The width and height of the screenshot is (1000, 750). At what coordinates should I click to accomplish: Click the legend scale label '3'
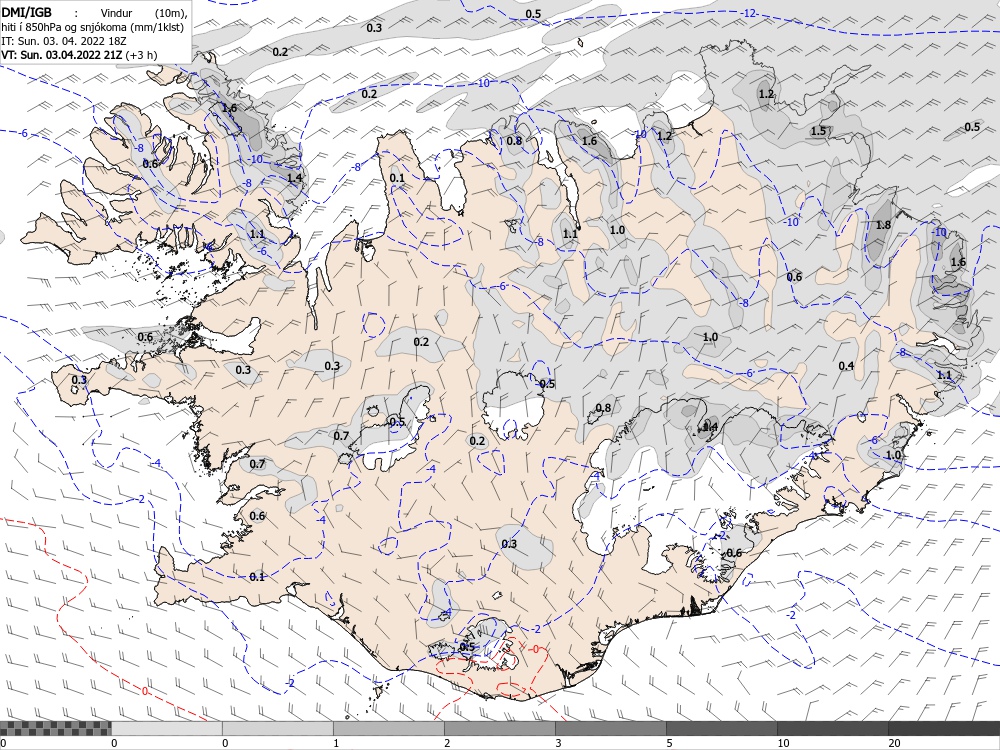point(558,743)
